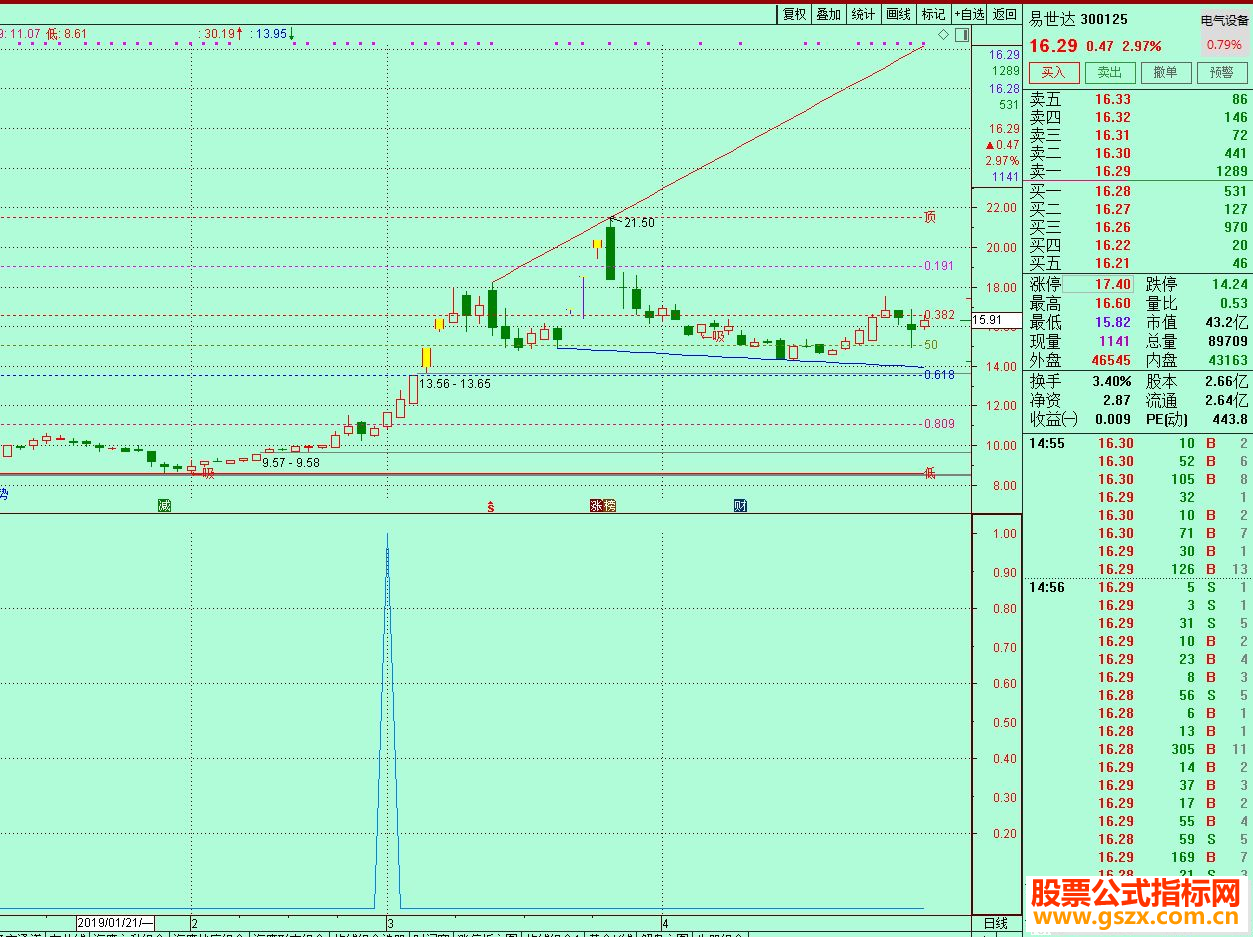
Task: Click the 卖出 sell button
Action: pyautogui.click(x=1110, y=73)
